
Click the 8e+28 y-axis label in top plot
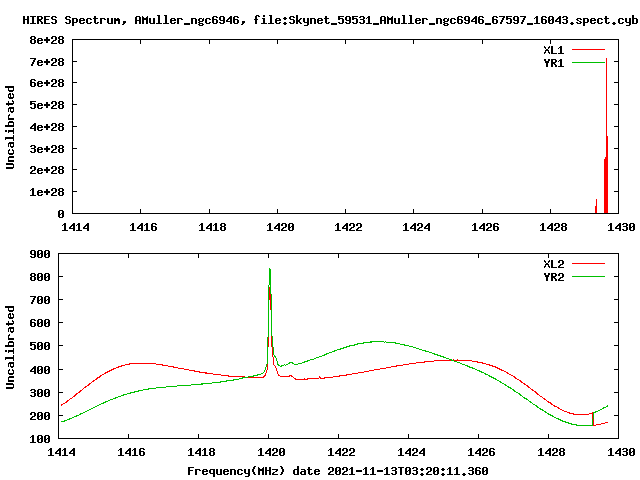point(47,40)
